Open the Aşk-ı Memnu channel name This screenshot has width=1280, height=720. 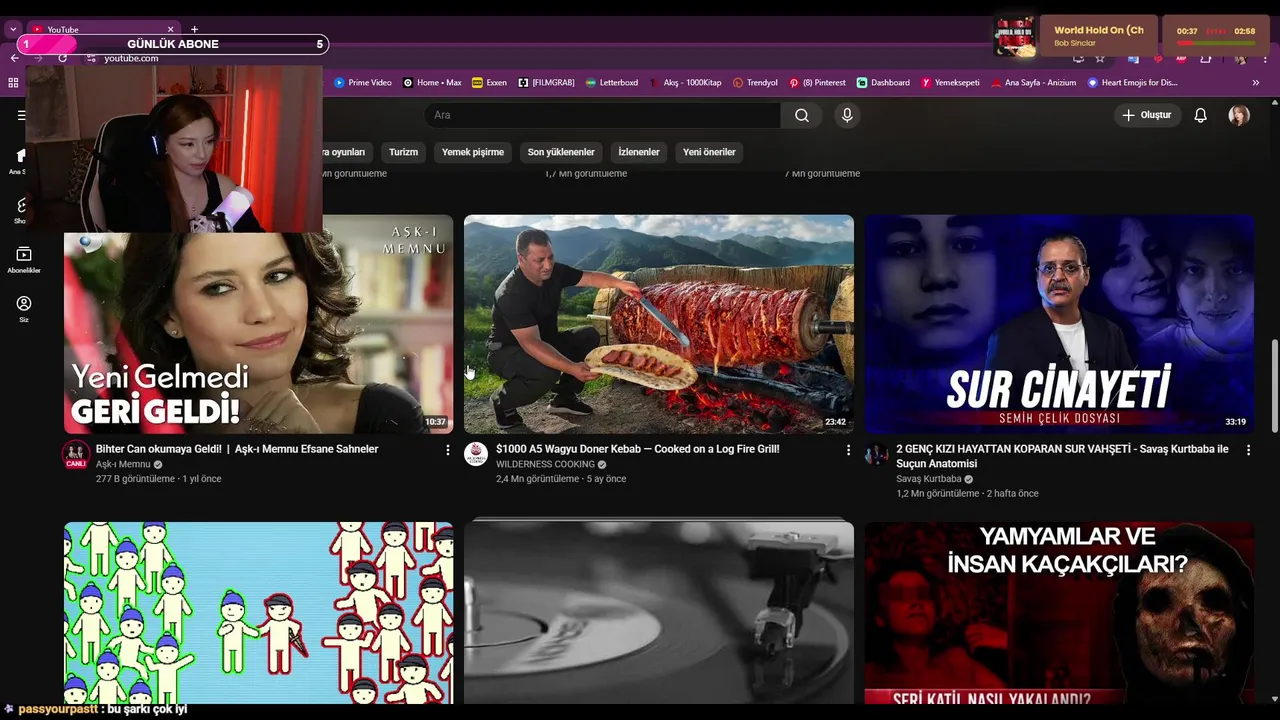123,464
